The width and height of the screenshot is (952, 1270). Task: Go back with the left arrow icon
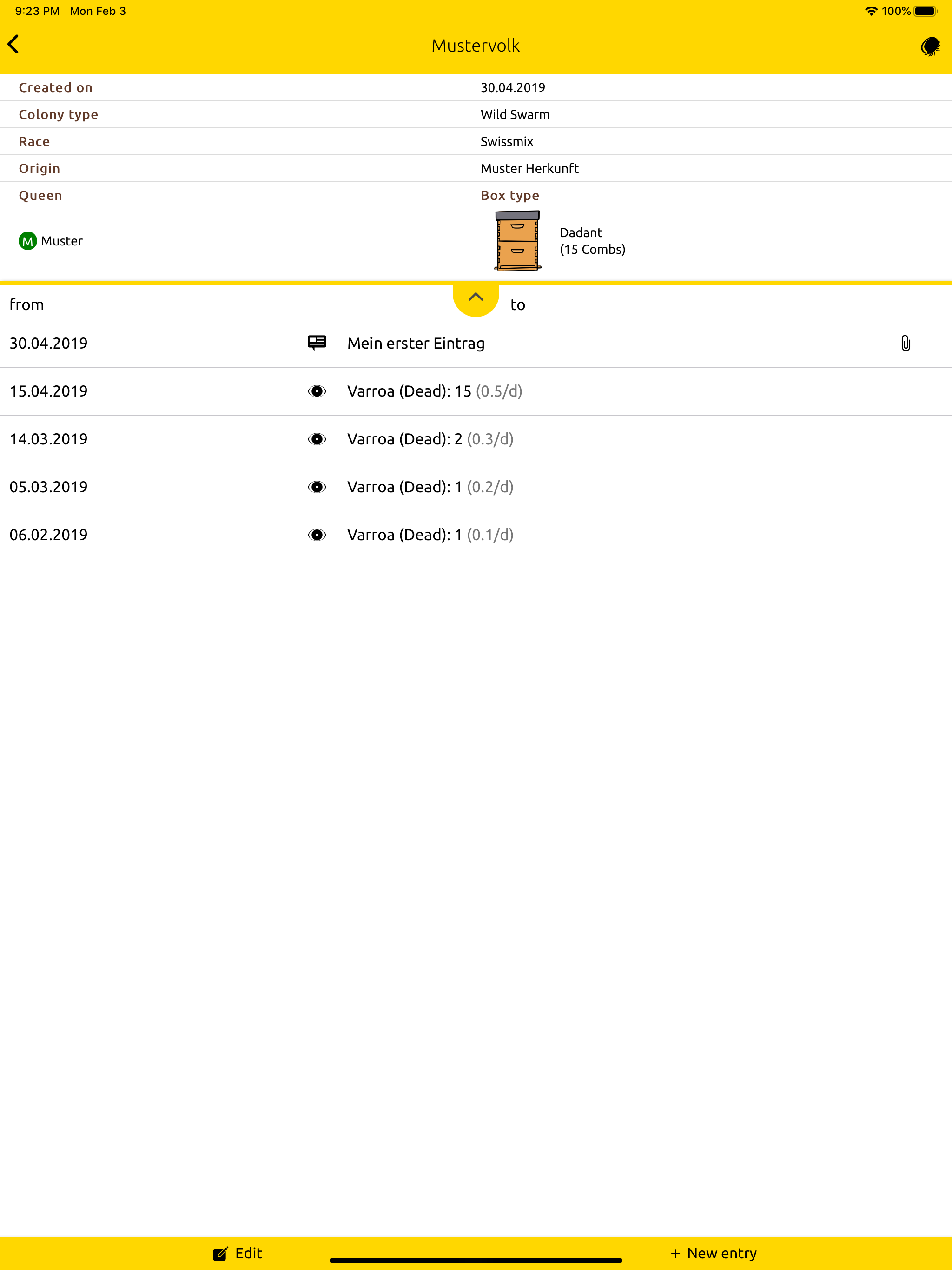point(14,44)
